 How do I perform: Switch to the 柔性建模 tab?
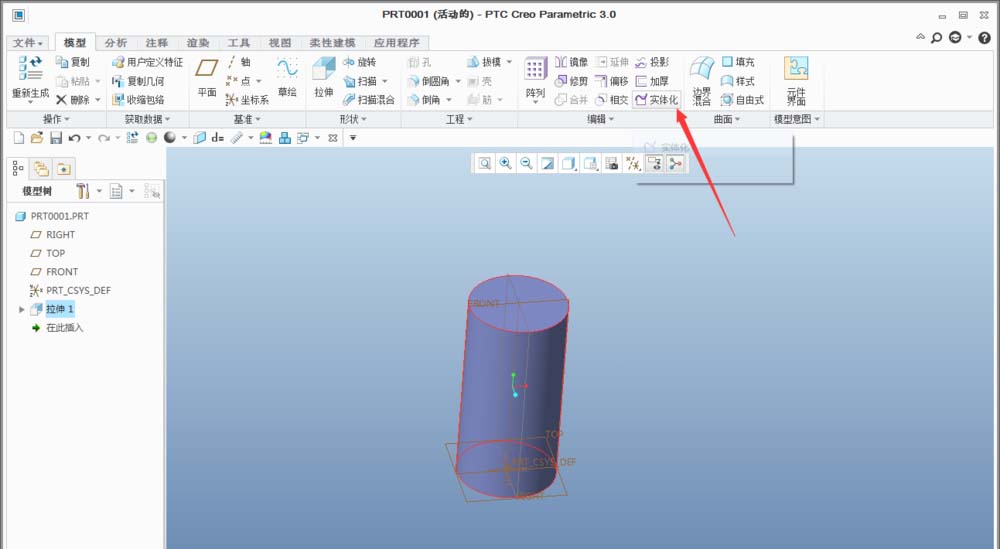pos(332,43)
